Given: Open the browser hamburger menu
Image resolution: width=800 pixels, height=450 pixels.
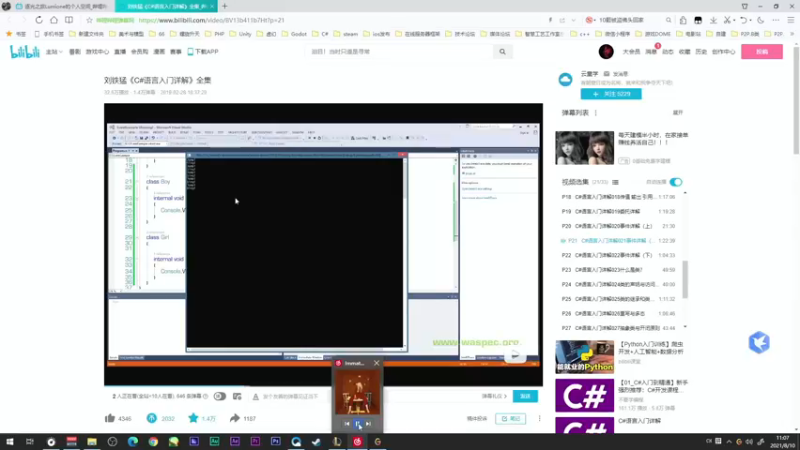Looking at the screenshot, I should coord(791,20).
